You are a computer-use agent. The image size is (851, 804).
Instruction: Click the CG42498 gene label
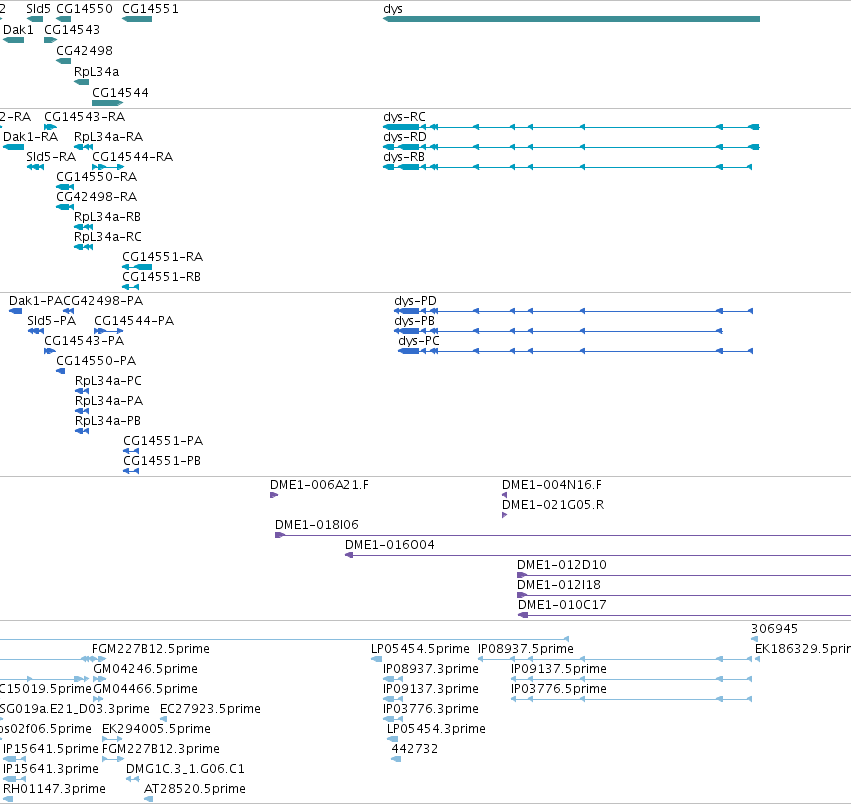(84, 50)
